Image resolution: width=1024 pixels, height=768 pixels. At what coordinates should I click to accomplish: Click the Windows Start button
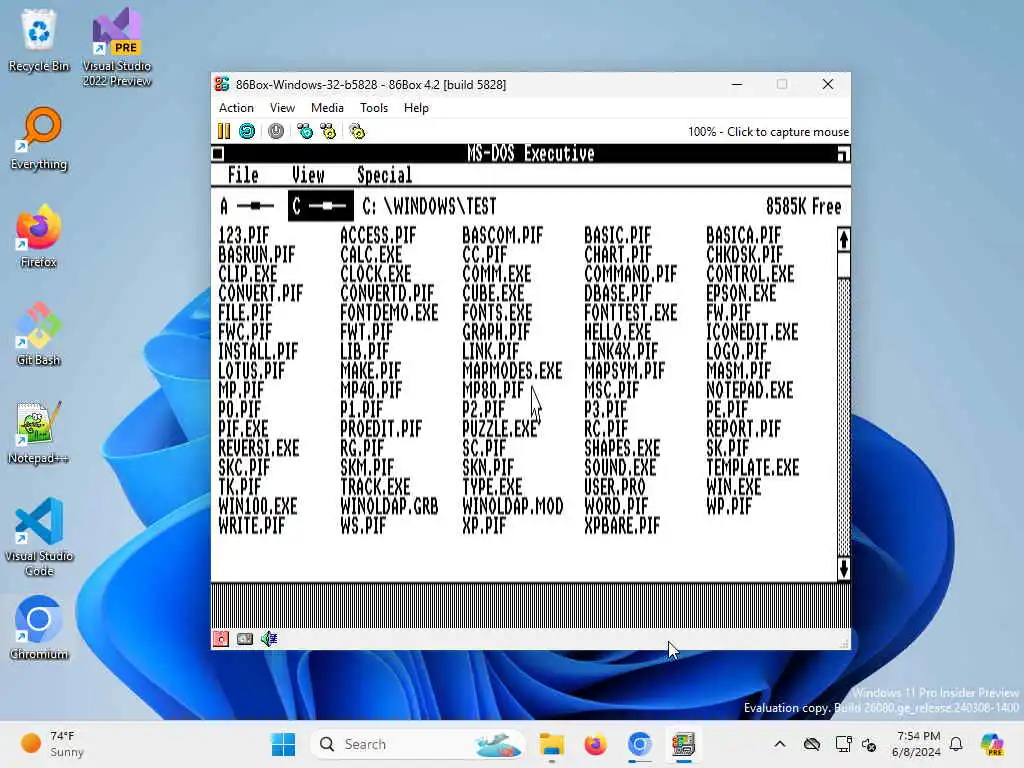click(x=283, y=744)
